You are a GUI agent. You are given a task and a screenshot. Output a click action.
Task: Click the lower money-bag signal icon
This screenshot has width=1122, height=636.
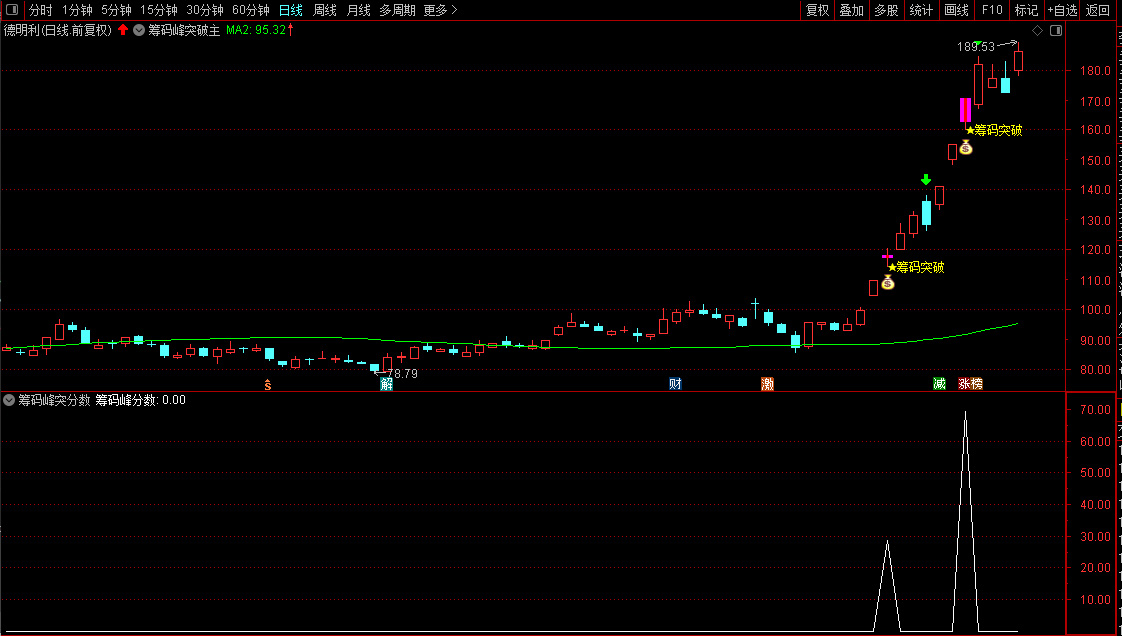coord(887,283)
